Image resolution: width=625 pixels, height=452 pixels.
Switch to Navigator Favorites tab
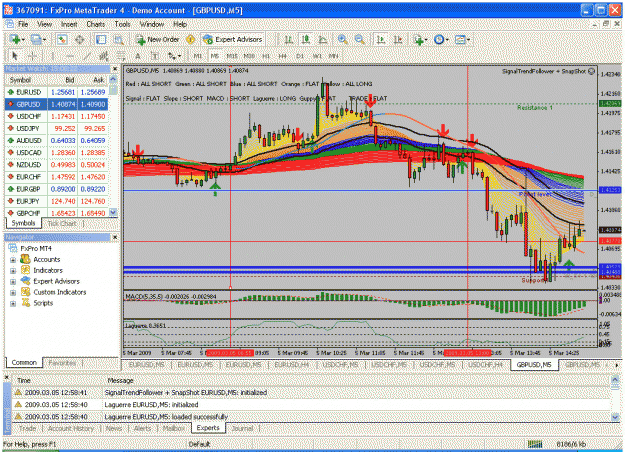62,363
